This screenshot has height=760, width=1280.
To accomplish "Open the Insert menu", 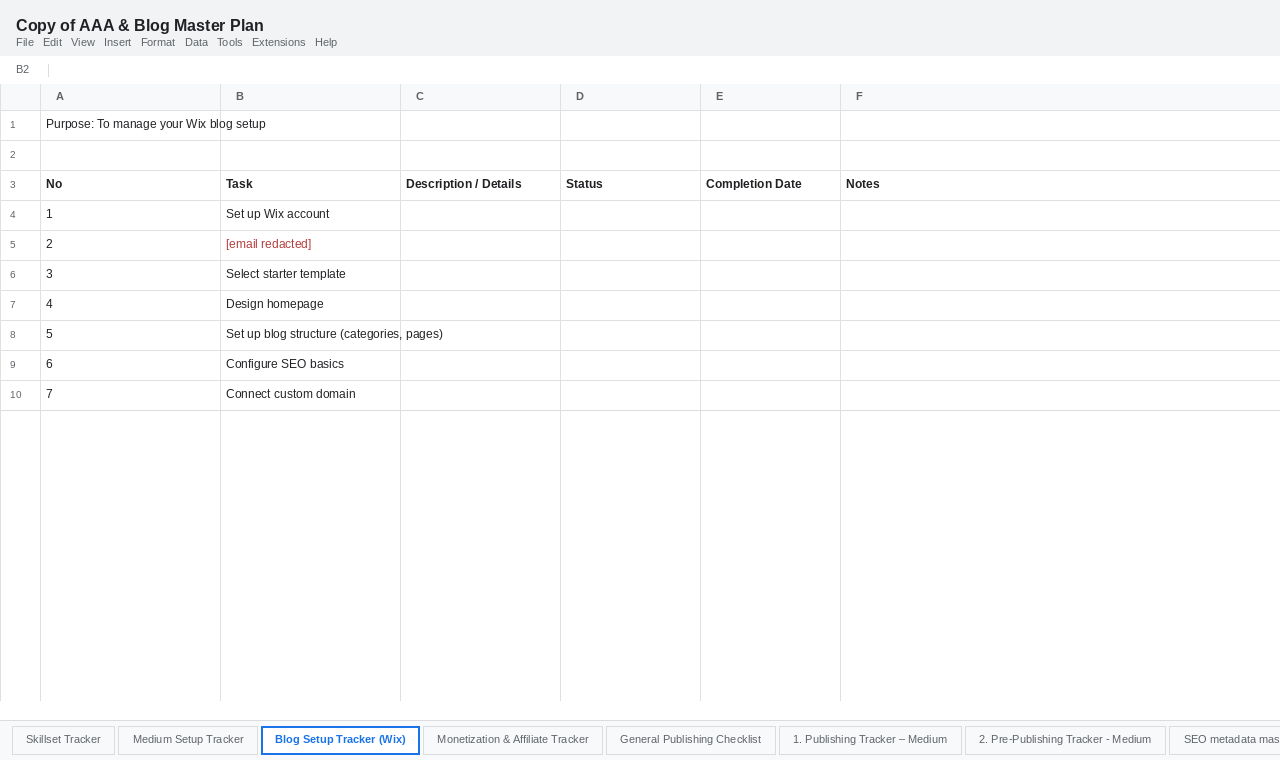I will pos(117,42).
